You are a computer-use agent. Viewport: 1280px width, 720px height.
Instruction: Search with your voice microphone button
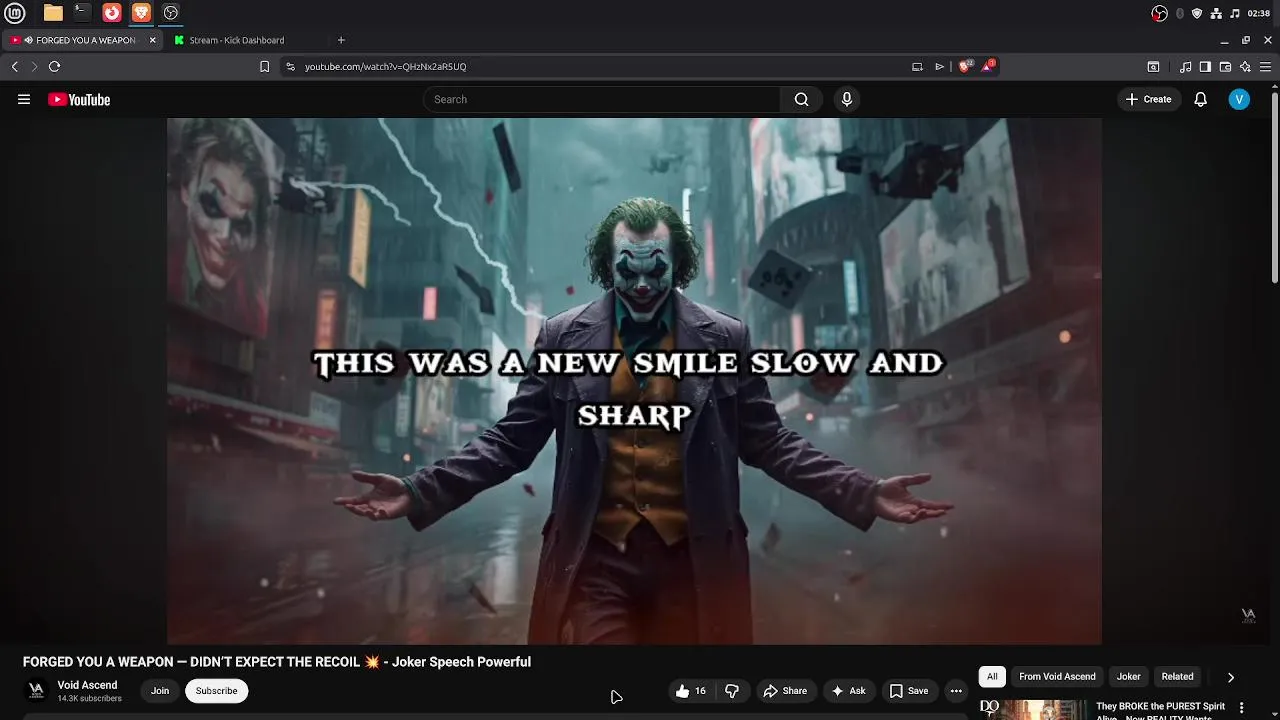pos(847,99)
